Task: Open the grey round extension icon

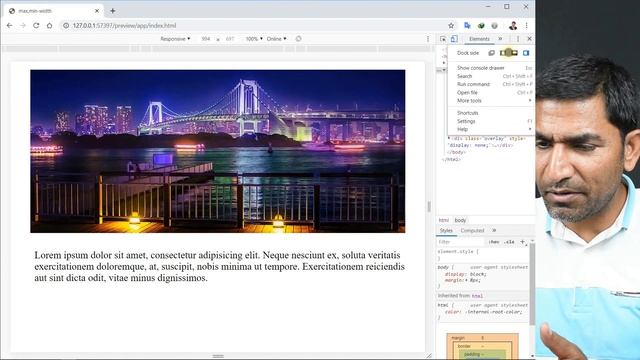Action: coord(494,25)
